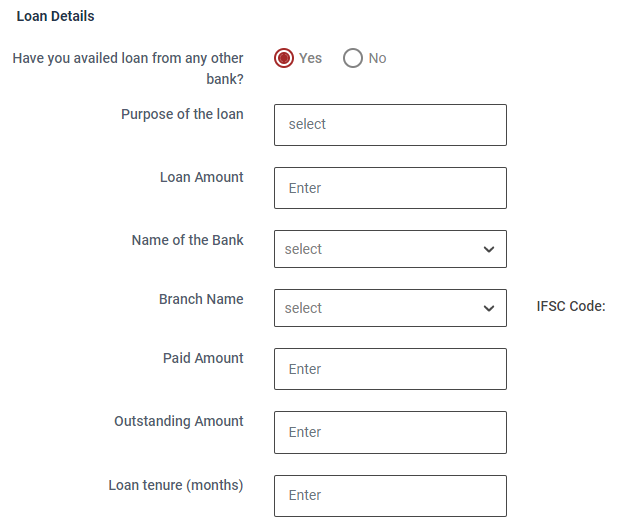Click the Purpose of the loan label
Viewport: 623px width, 528px height.
(x=182, y=114)
